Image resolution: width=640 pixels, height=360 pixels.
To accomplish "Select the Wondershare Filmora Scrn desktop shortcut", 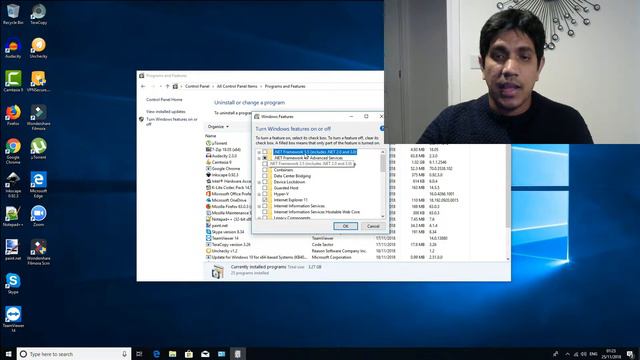I will tap(38, 252).
